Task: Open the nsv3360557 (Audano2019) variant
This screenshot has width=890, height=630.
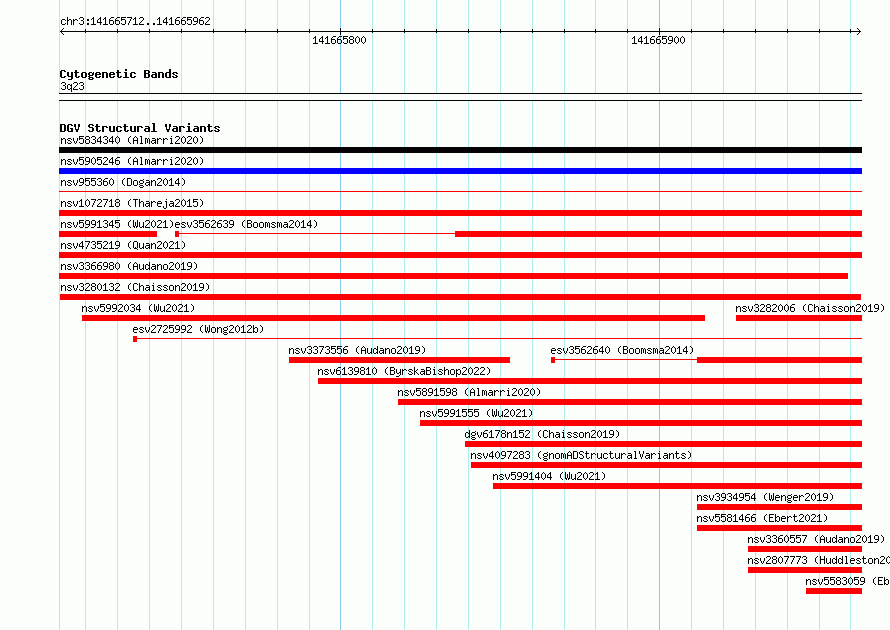Action: coord(816,539)
